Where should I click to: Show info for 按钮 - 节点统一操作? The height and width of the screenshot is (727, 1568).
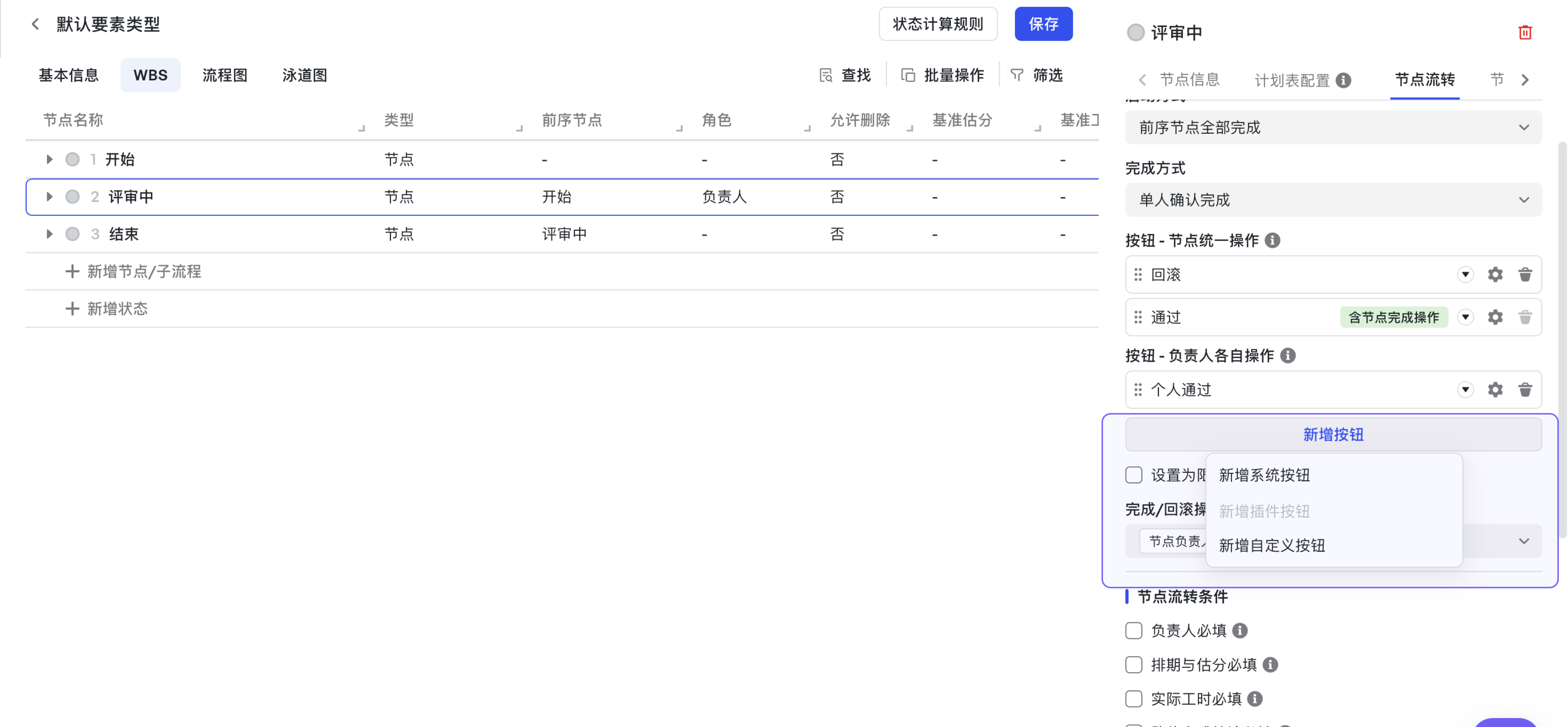coord(1272,240)
